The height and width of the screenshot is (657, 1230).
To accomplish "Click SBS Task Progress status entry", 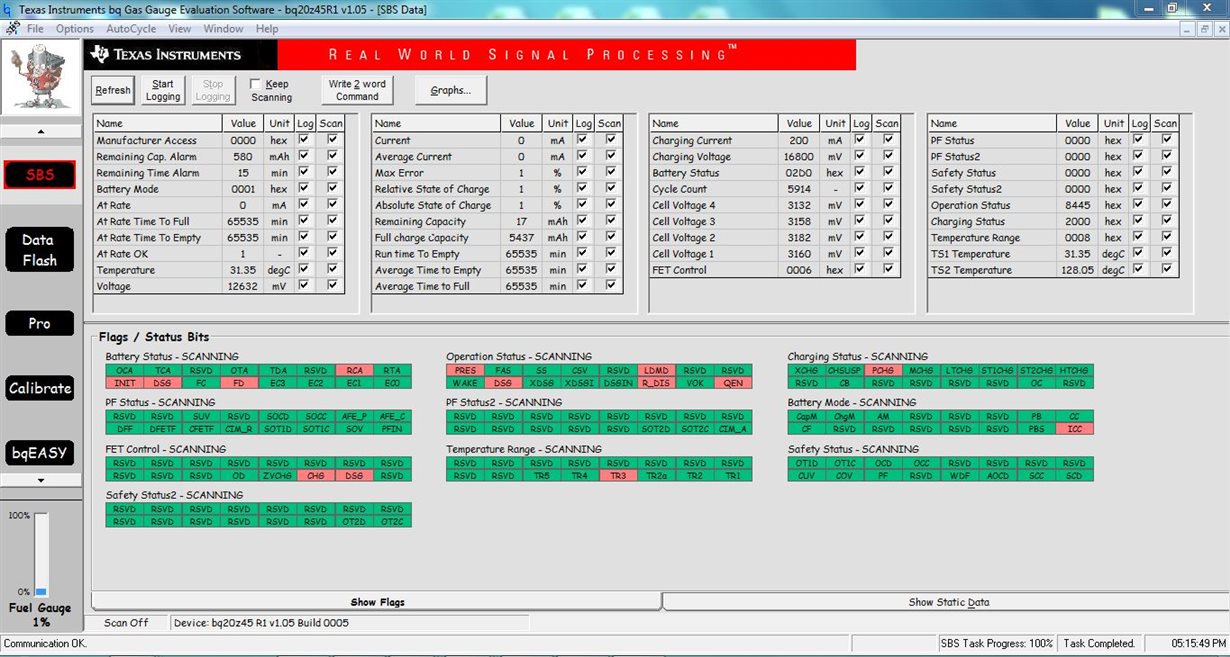I will click(997, 643).
